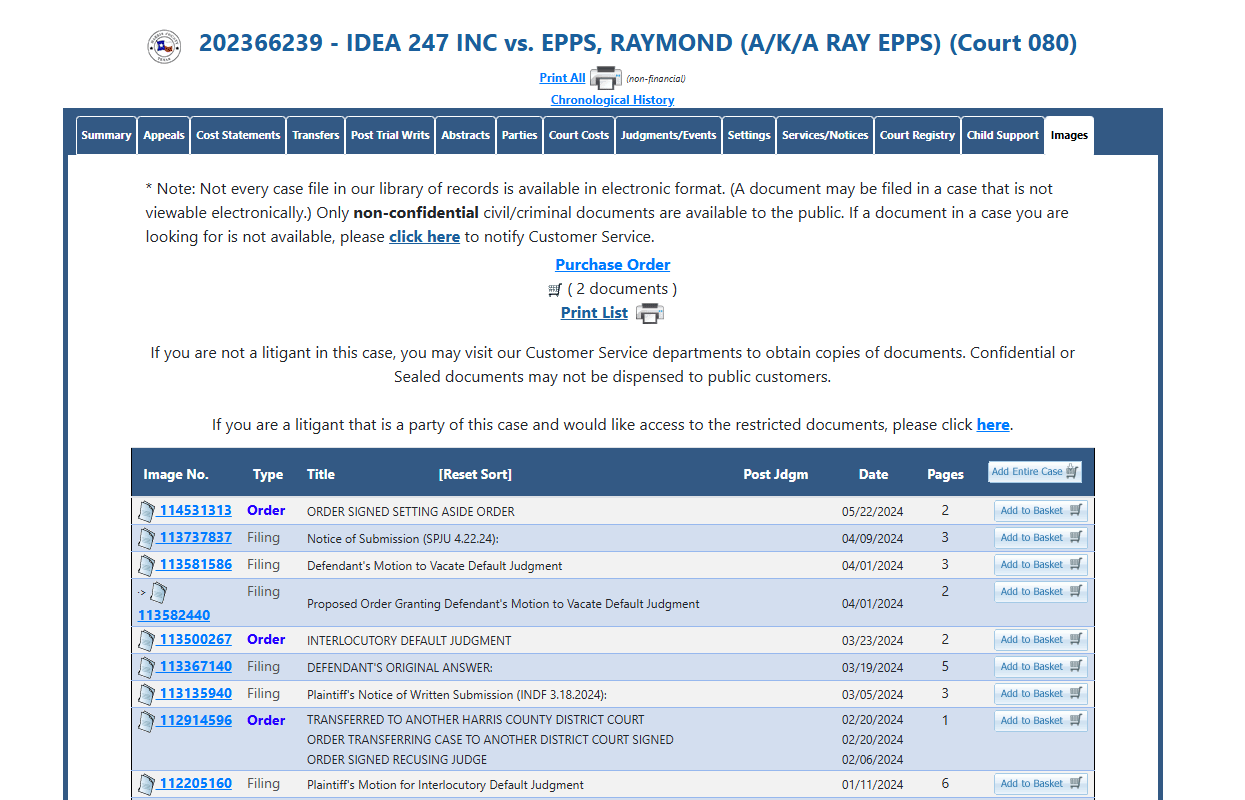
Task: Click the Purchase Order link
Action: [x=613, y=265]
